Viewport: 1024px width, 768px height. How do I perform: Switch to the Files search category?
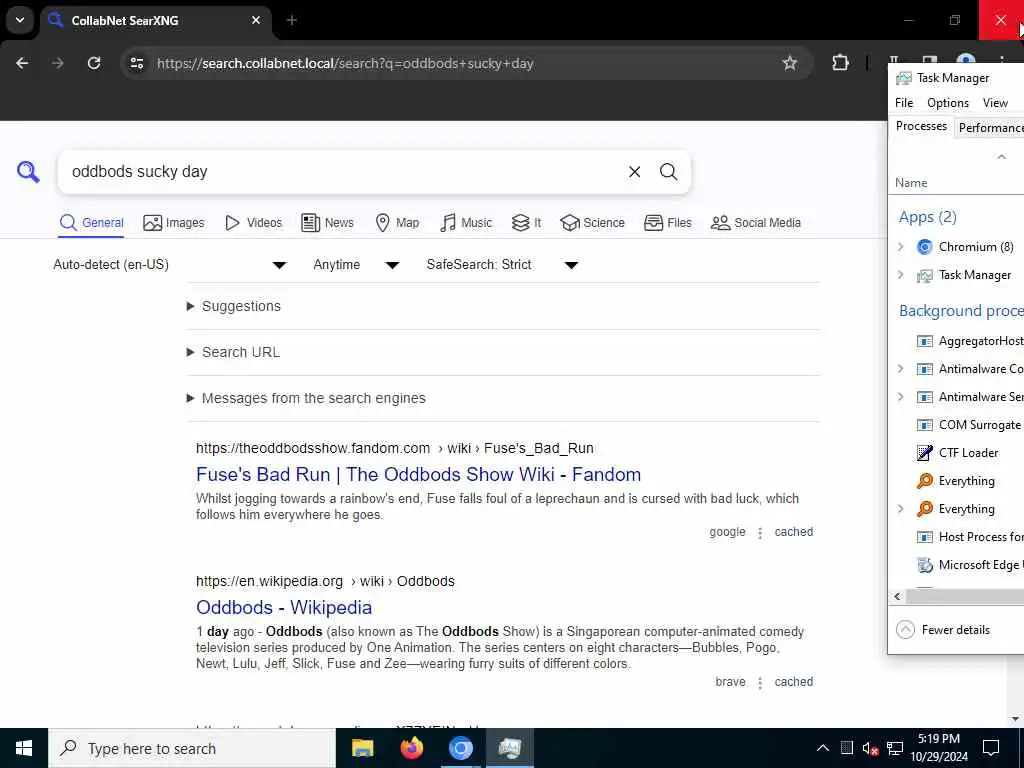pos(667,223)
